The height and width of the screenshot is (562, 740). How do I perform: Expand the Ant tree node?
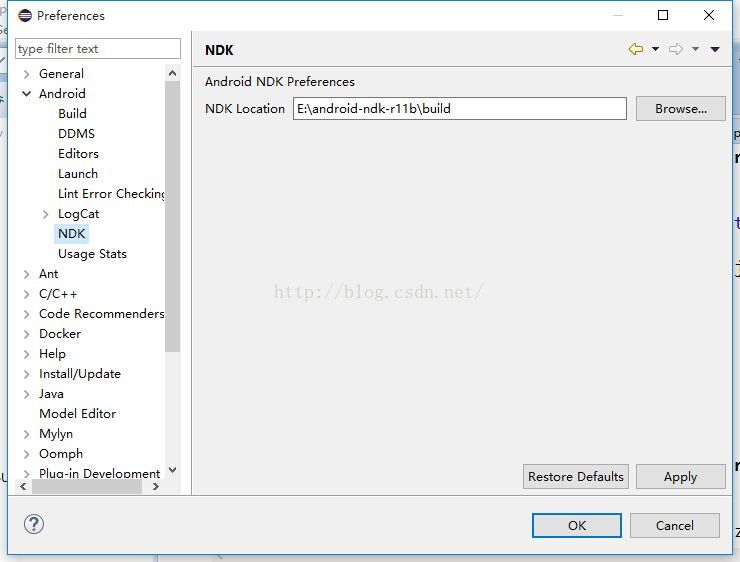click(26, 274)
